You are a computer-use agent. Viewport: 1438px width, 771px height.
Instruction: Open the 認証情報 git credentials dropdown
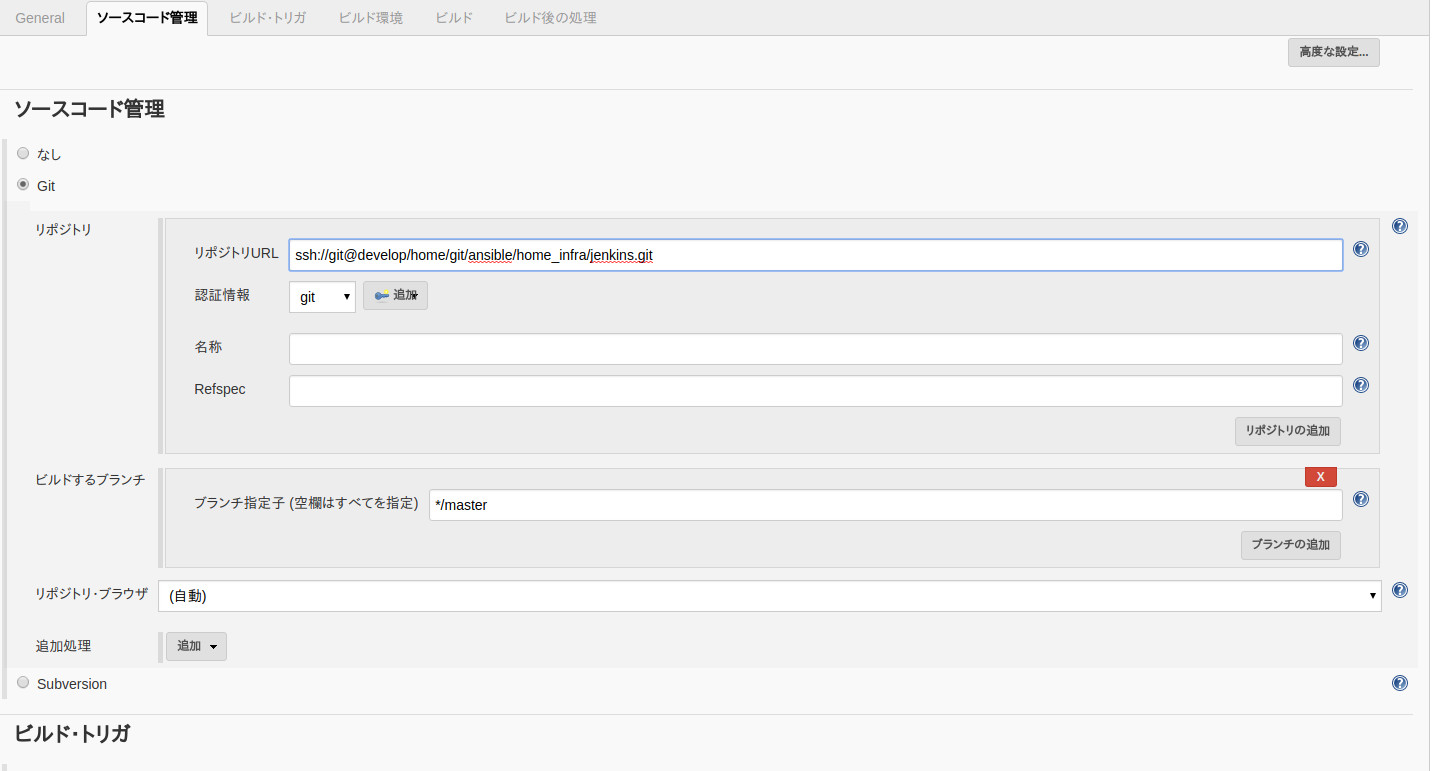322,297
